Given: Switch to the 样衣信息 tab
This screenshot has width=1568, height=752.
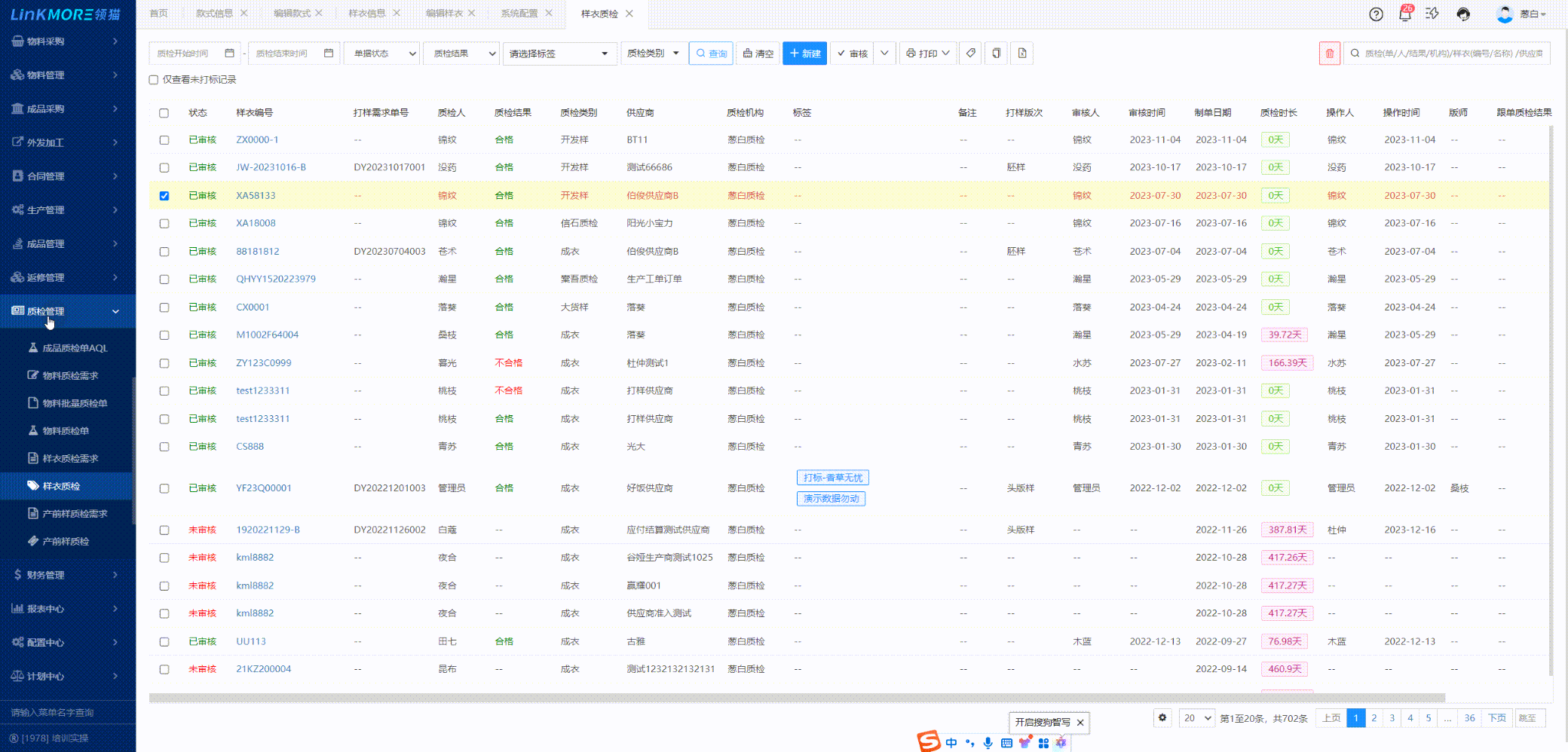Looking at the screenshot, I should [x=367, y=14].
